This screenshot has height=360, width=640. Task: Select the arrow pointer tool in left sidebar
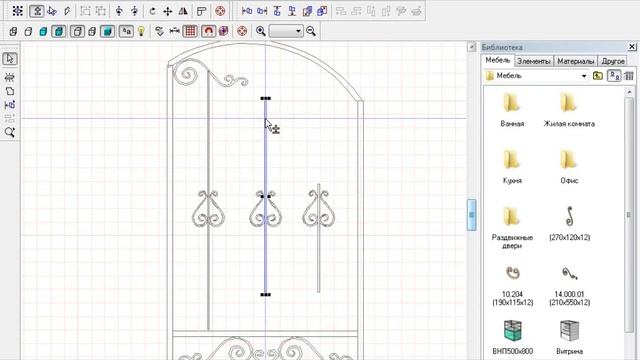coord(10,59)
